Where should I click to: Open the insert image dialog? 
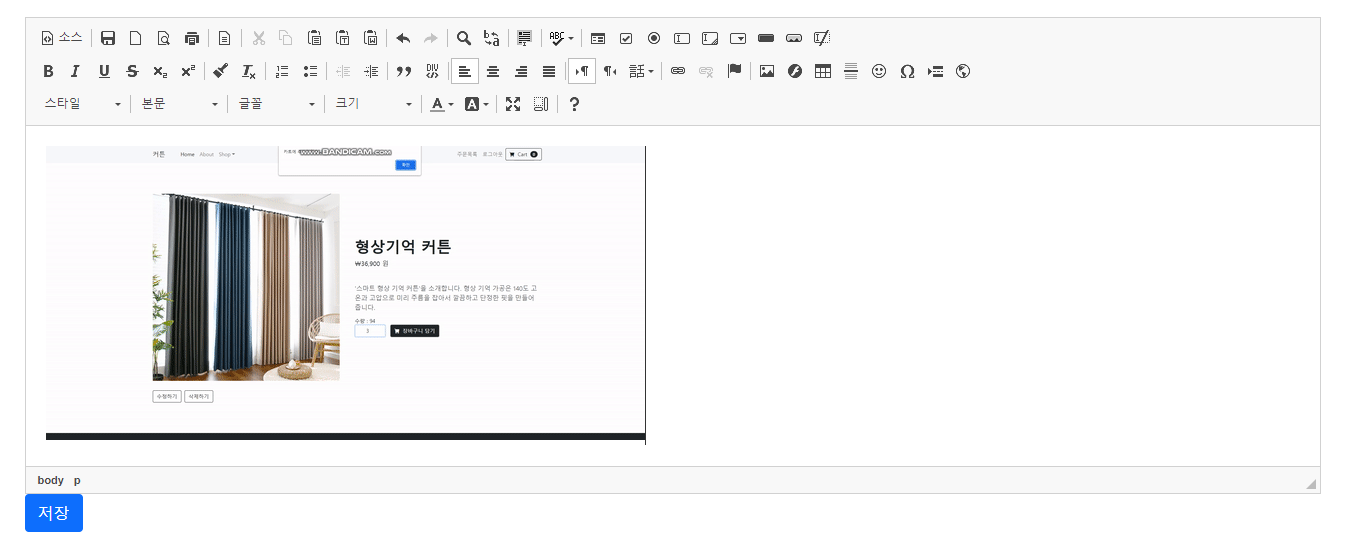coord(767,71)
